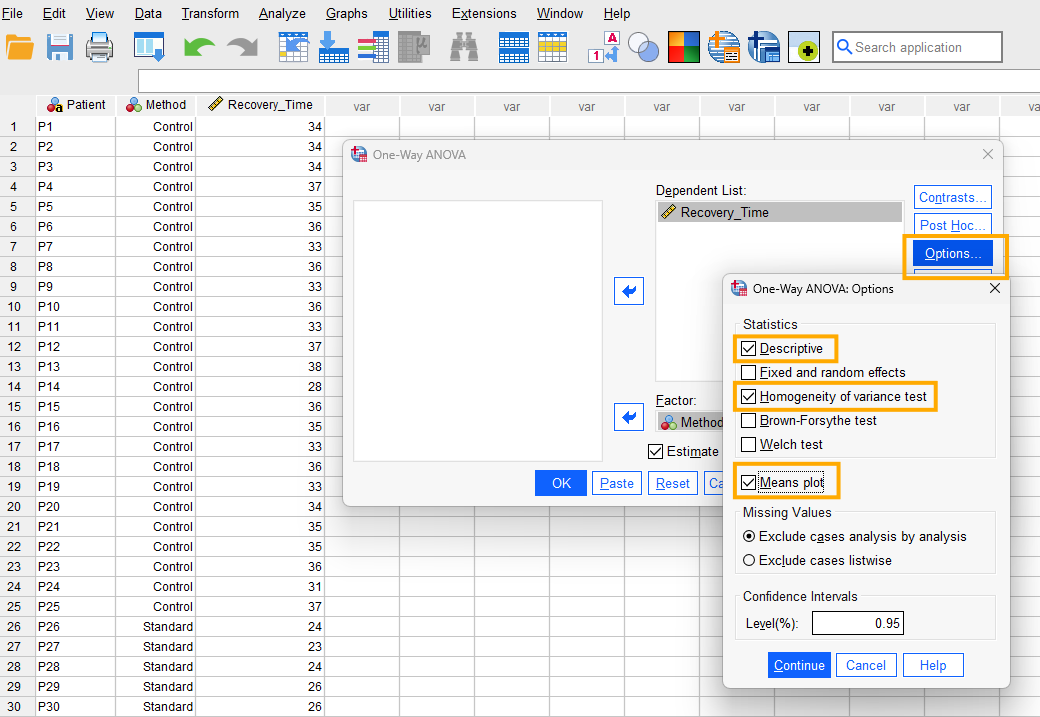Click the blue arrow beside Dependent List
This screenshot has height=717, width=1040.
click(x=629, y=291)
